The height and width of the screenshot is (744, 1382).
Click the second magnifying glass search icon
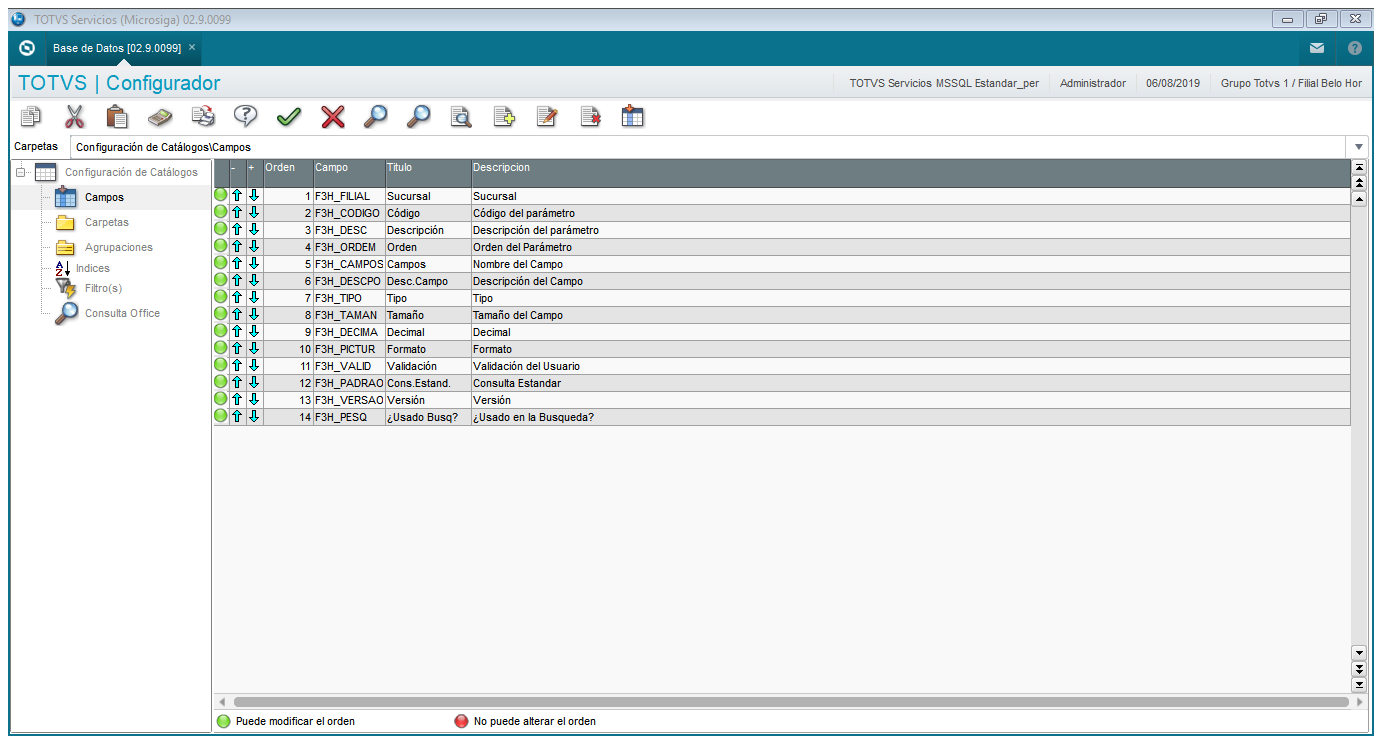coord(418,117)
